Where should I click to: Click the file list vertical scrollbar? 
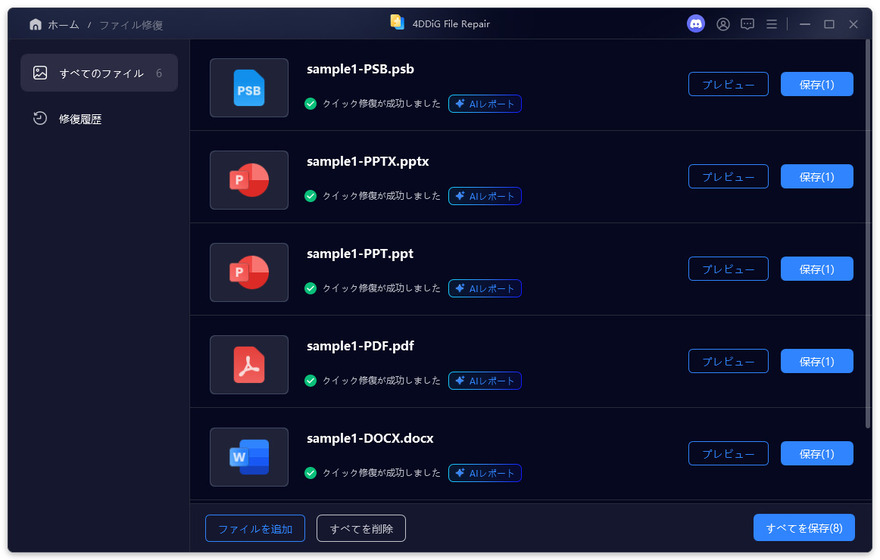pos(868,233)
